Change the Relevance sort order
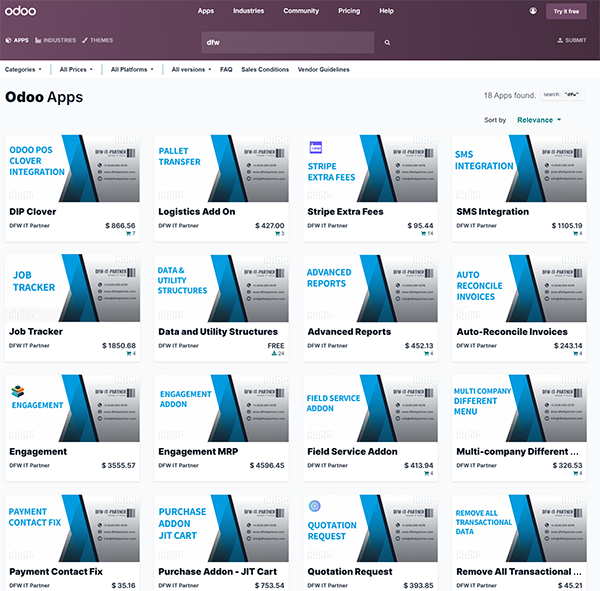The width and height of the screenshot is (600, 591). pyautogui.click(x=539, y=120)
